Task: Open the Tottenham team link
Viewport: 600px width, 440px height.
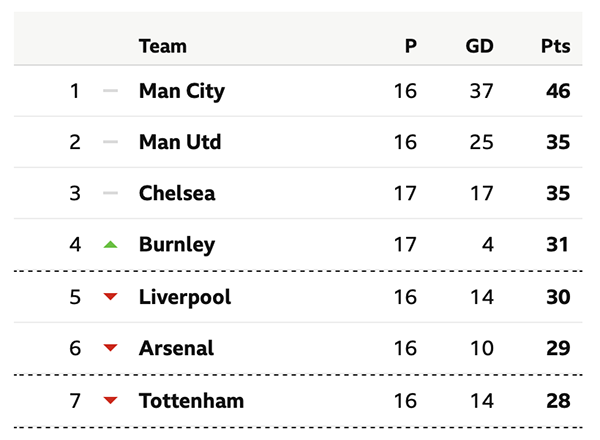Action: (x=191, y=401)
